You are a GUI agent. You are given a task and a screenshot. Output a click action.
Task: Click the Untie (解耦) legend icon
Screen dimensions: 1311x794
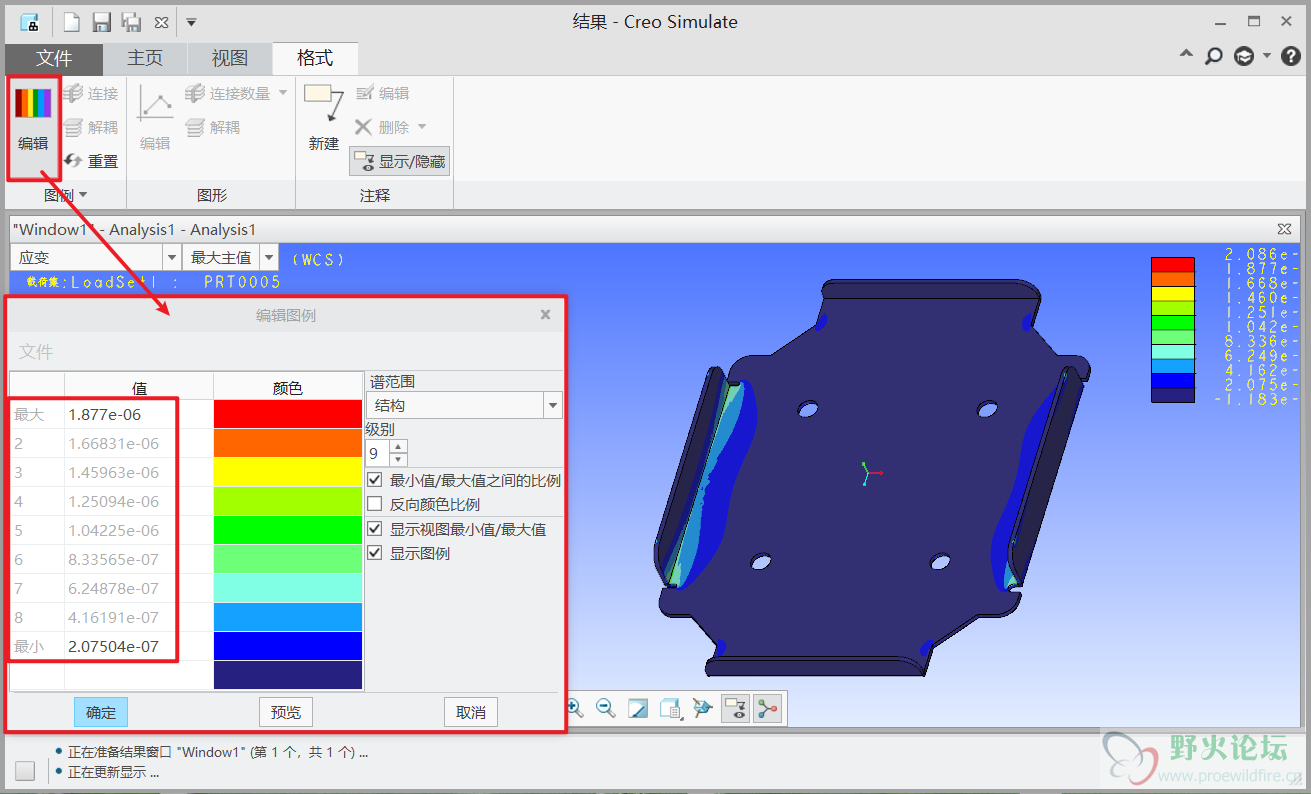[x=73, y=127]
